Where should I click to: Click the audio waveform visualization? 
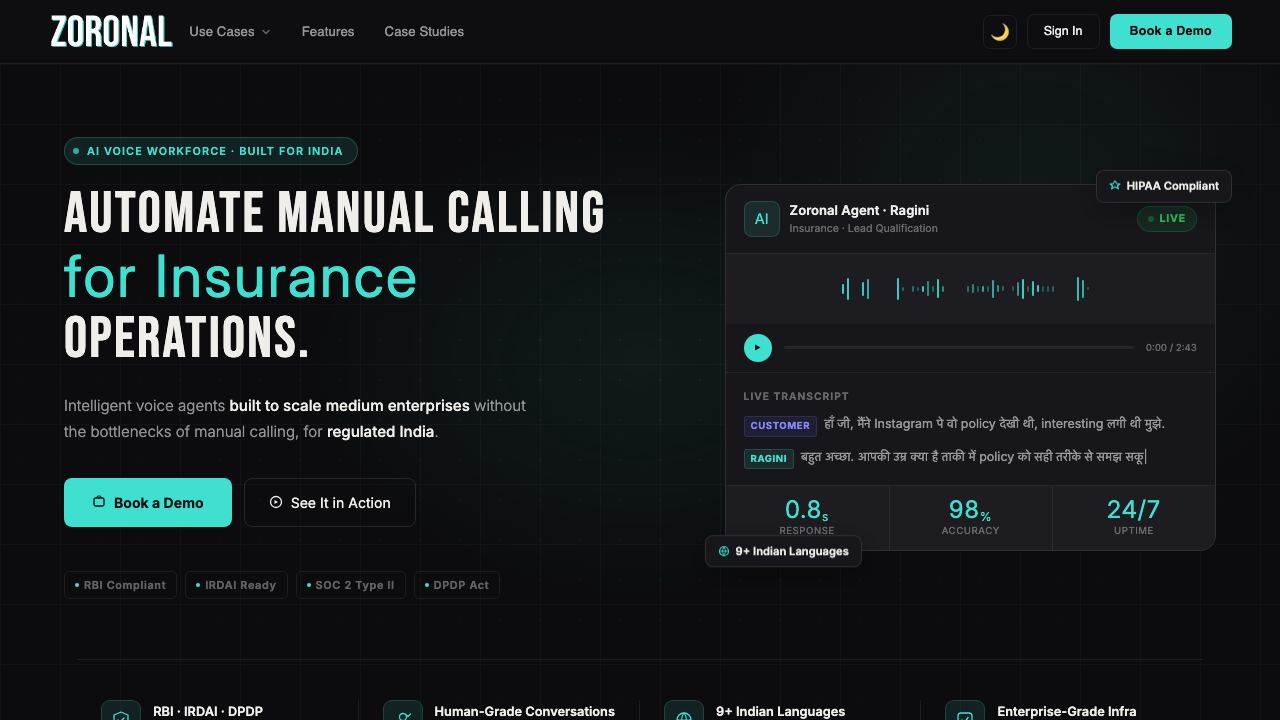click(x=965, y=289)
